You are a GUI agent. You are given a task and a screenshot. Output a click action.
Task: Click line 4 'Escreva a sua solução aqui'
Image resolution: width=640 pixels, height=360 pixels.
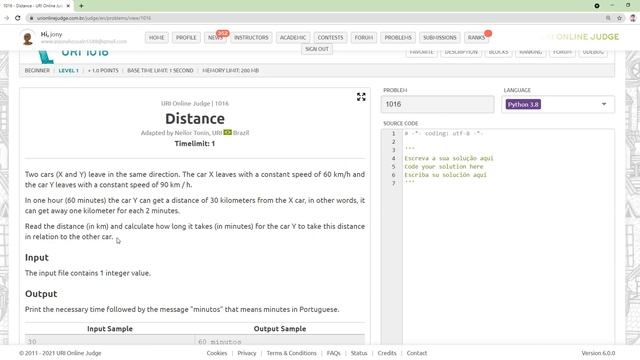click(449, 158)
